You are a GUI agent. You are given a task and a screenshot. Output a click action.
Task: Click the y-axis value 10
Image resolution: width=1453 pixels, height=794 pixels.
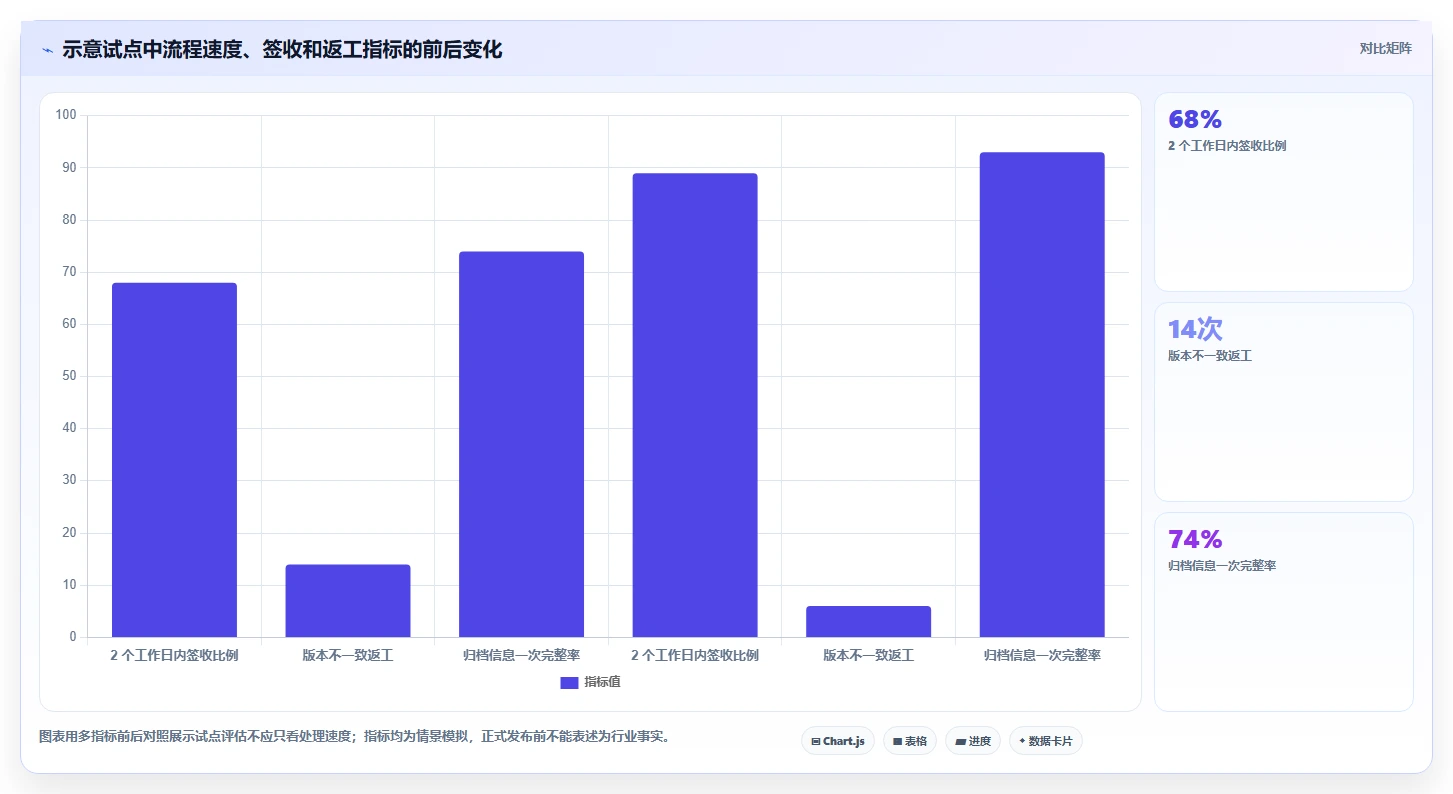[x=69, y=585]
